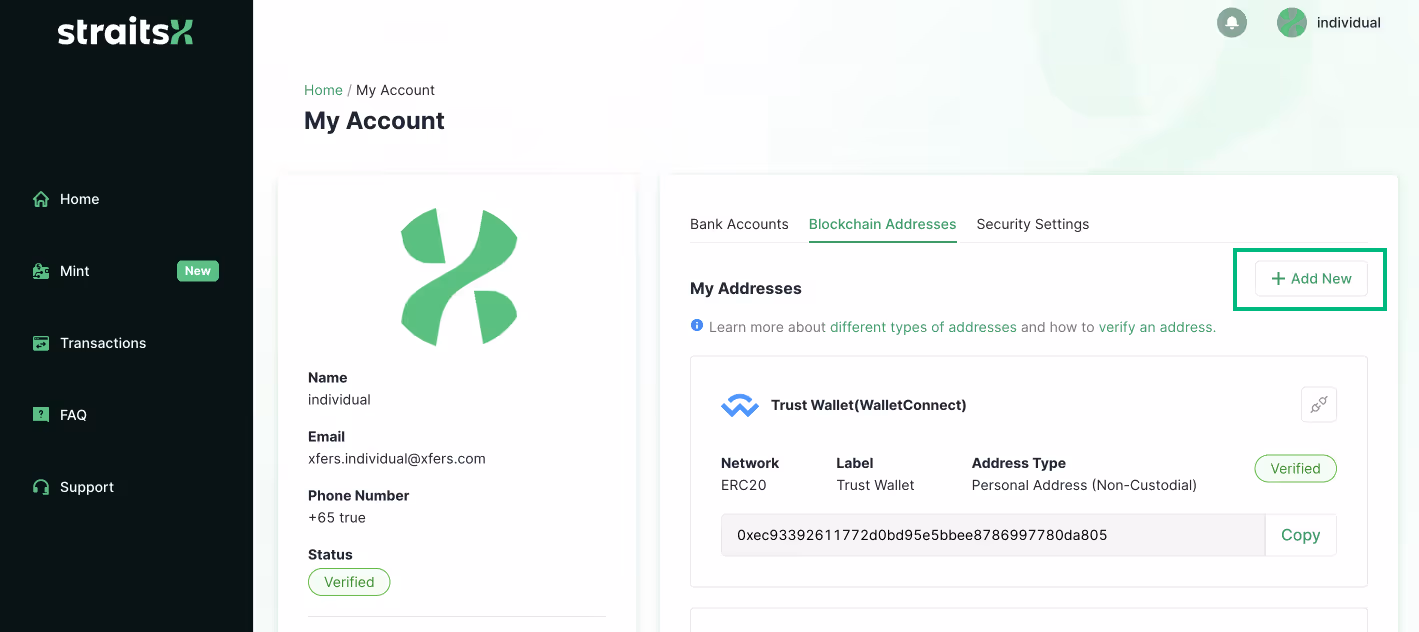The image size is (1419, 632).
Task: Open Support from the sidebar
Action: coord(87,487)
